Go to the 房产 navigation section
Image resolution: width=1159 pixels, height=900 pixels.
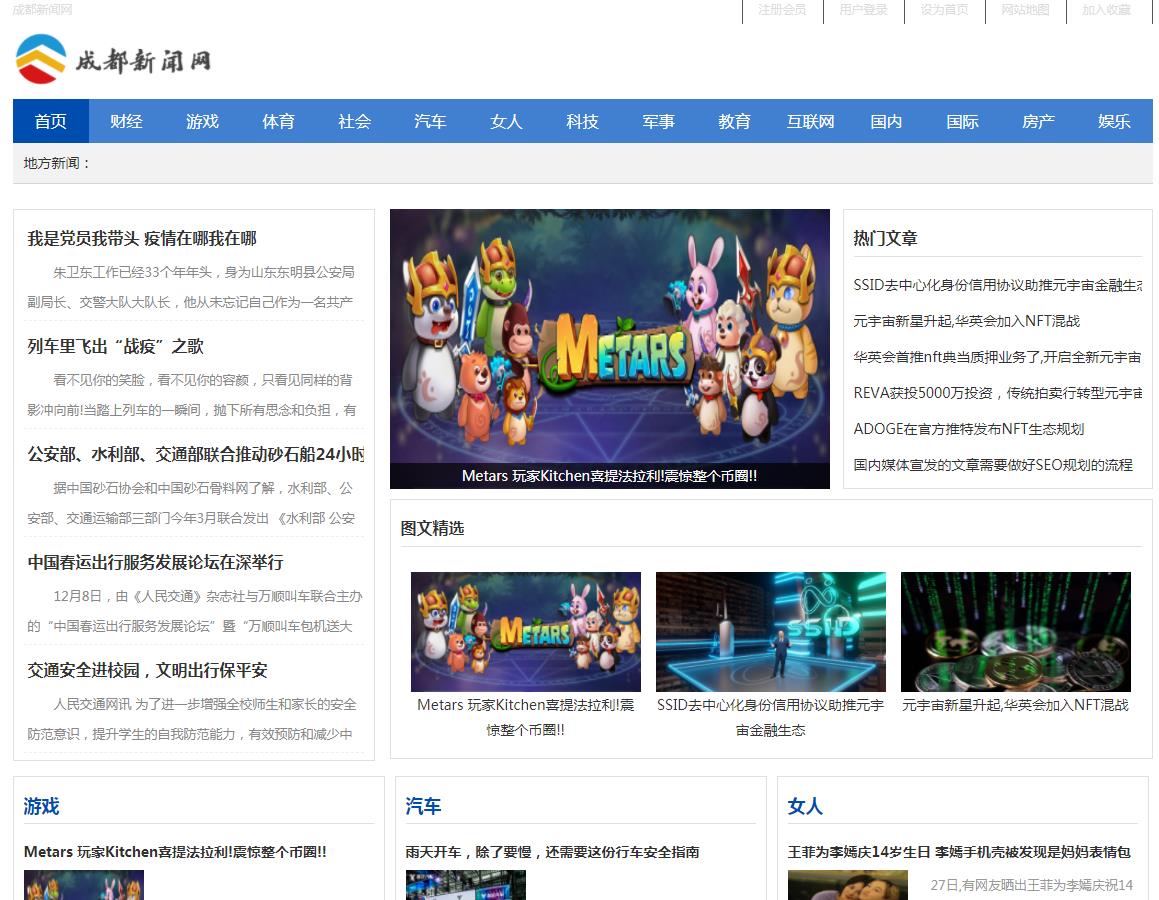[1039, 121]
